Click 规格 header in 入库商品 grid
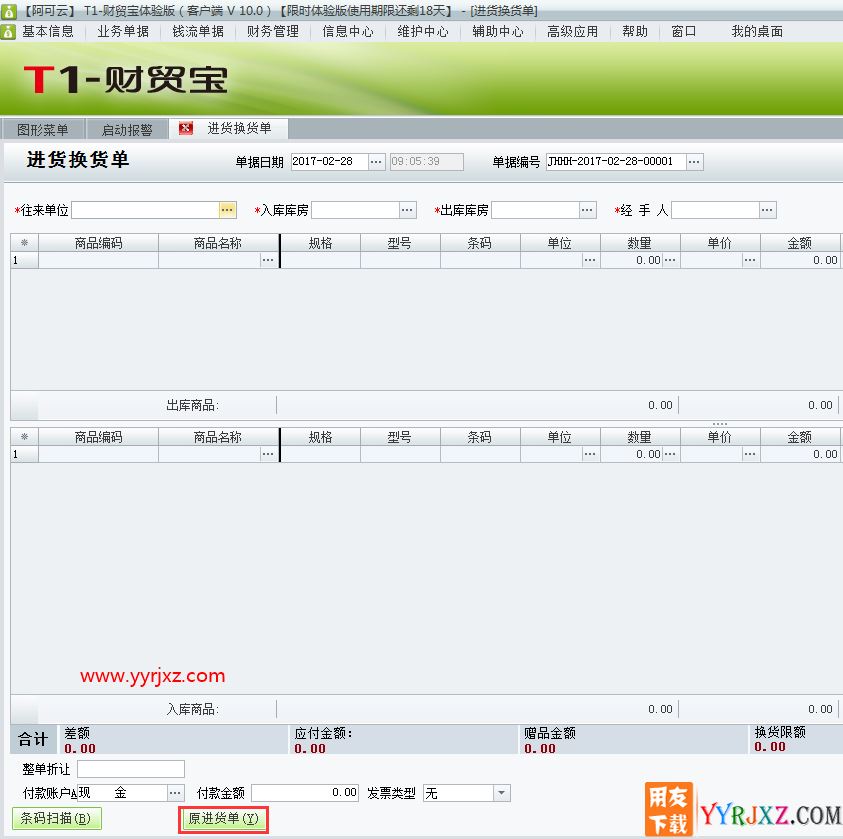843x839 pixels. point(320,437)
